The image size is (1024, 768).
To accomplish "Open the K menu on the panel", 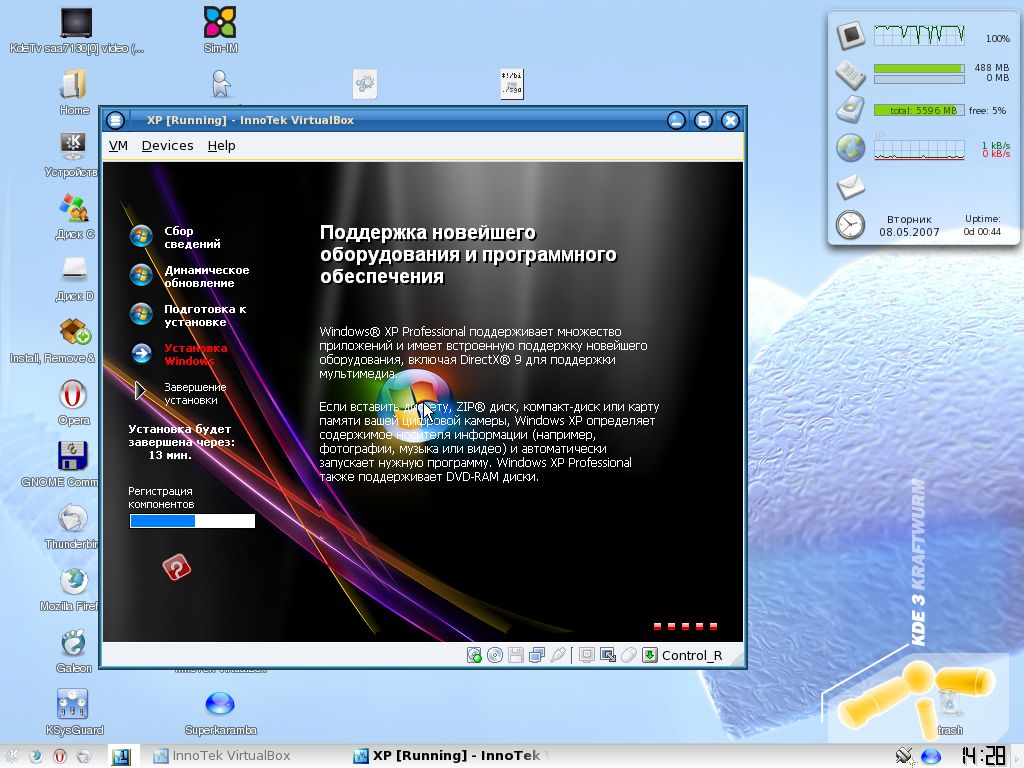I will [x=12, y=756].
